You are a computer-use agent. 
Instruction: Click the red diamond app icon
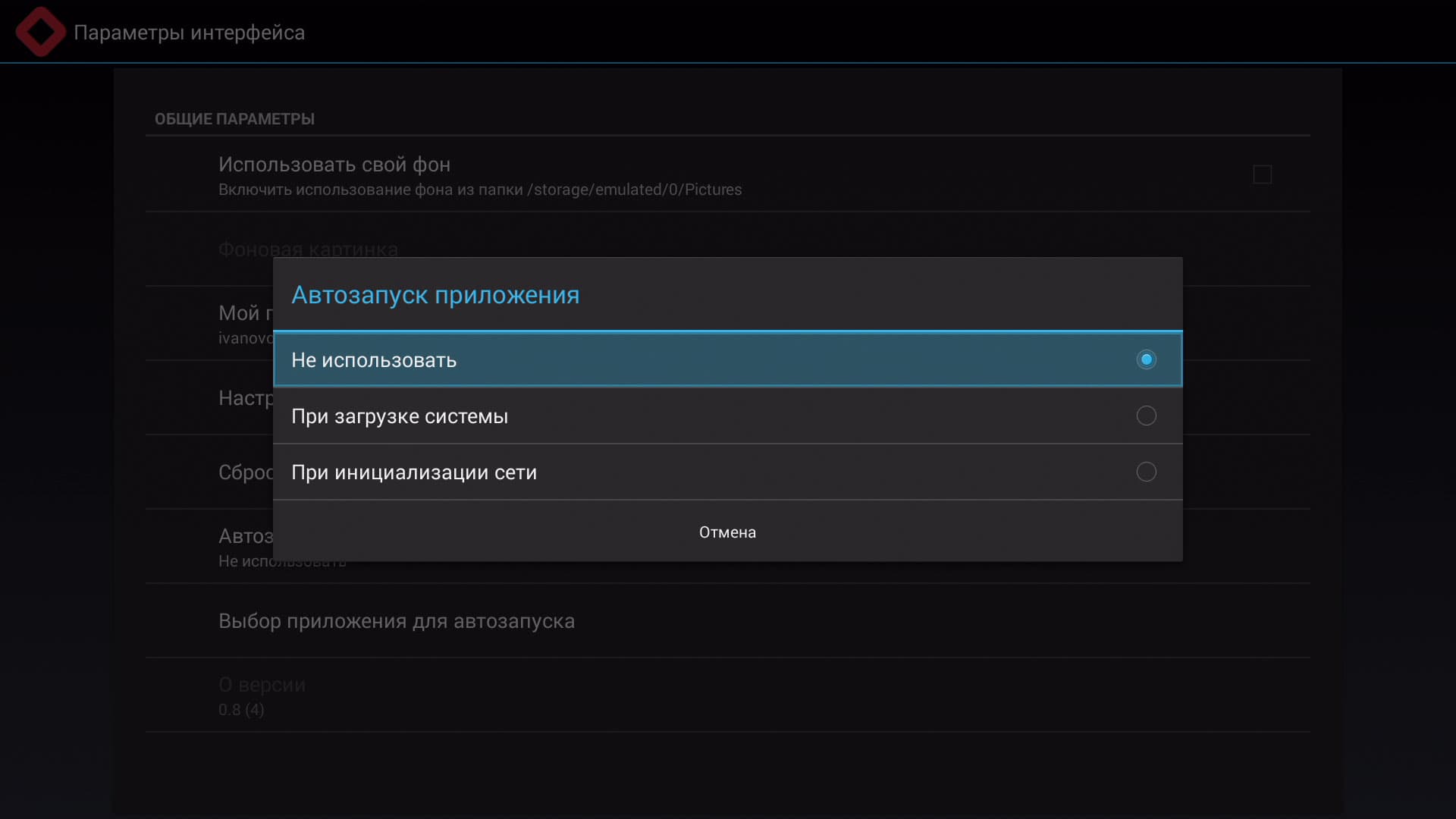pyautogui.click(x=40, y=32)
